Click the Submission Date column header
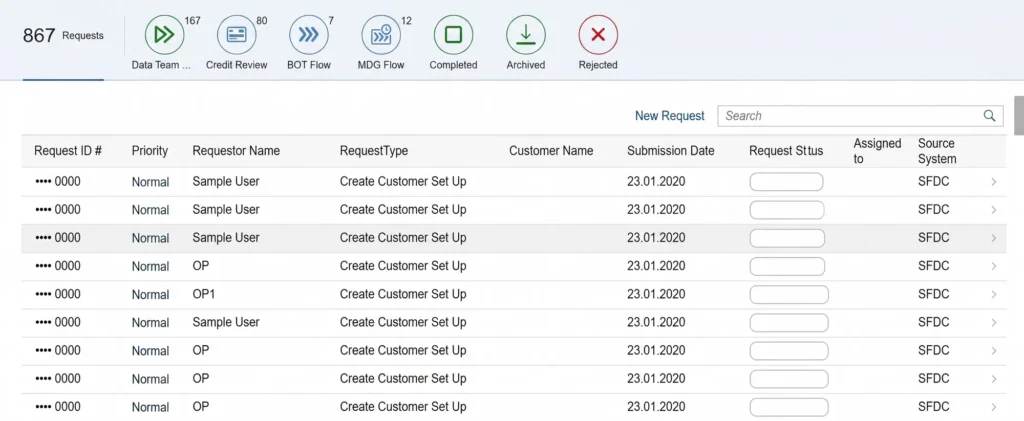 671,151
